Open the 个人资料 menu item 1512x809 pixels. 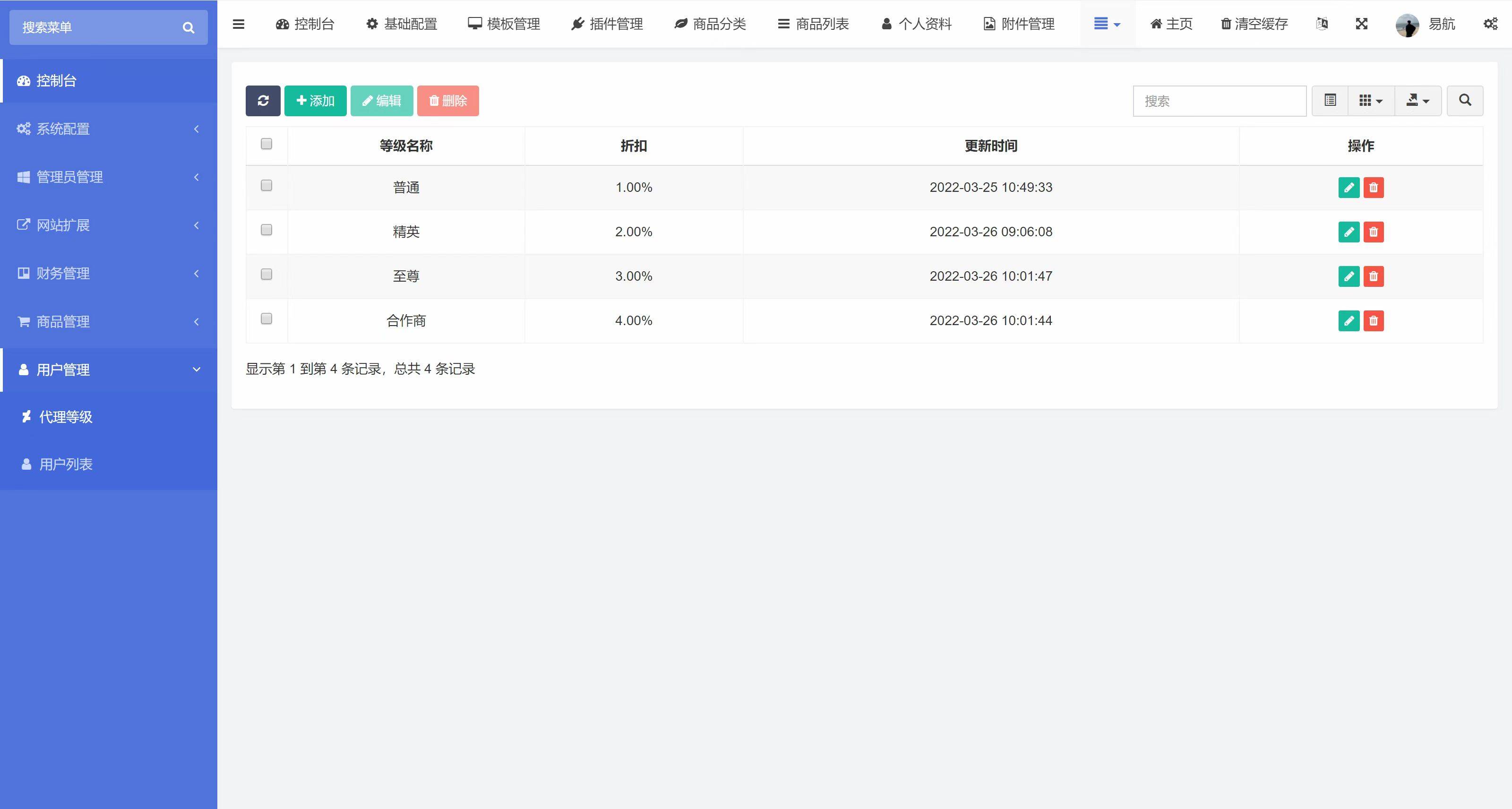916,24
